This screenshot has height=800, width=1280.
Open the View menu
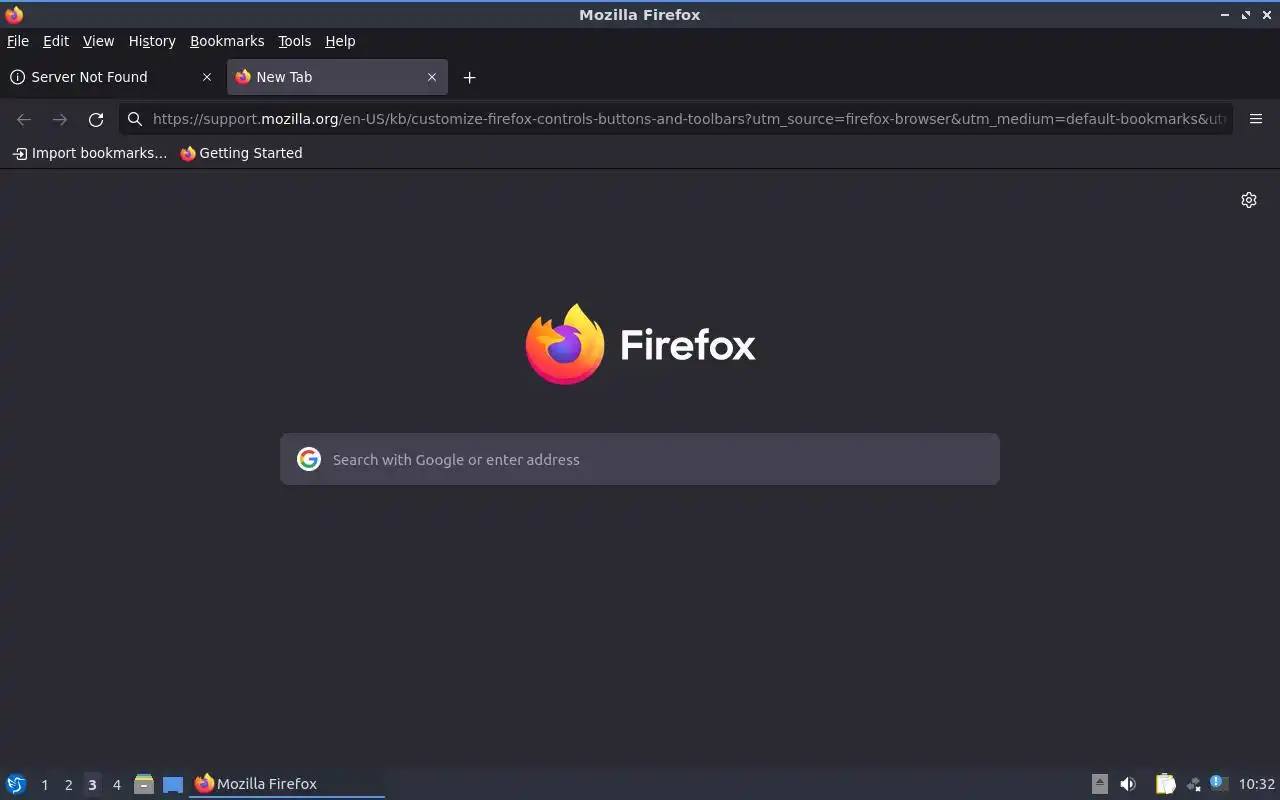coord(98,41)
